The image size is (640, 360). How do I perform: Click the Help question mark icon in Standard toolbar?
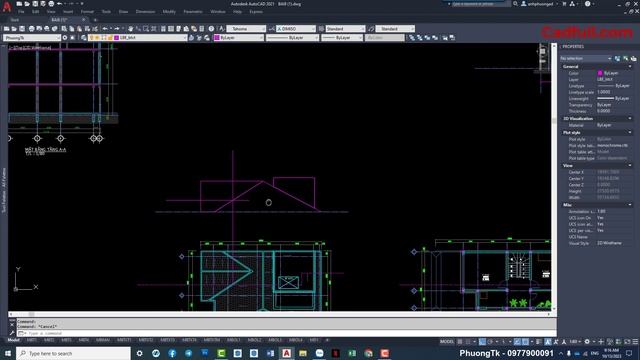(x=211, y=29)
